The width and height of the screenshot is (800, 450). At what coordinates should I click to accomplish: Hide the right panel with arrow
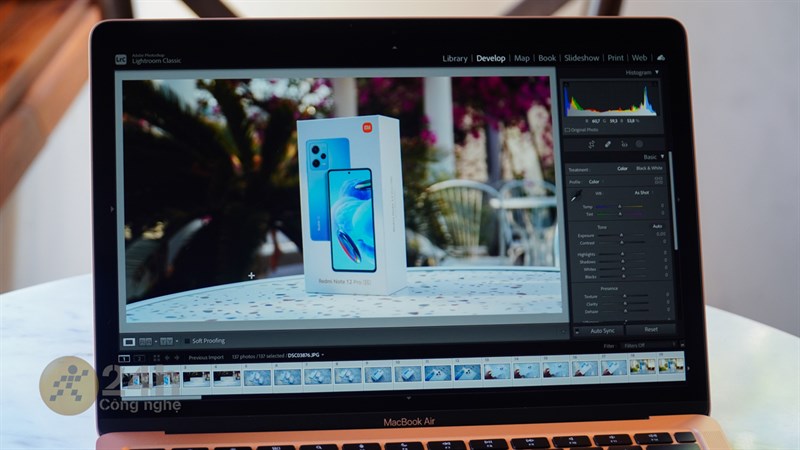[678, 200]
